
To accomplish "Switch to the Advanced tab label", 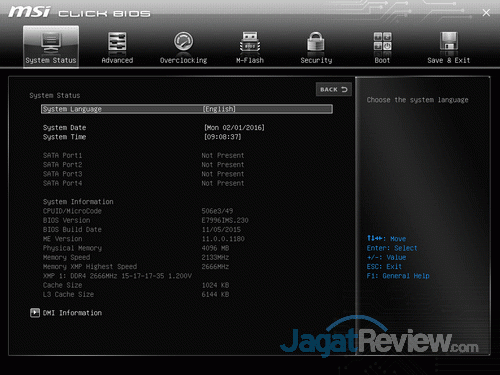I will [x=117, y=60].
